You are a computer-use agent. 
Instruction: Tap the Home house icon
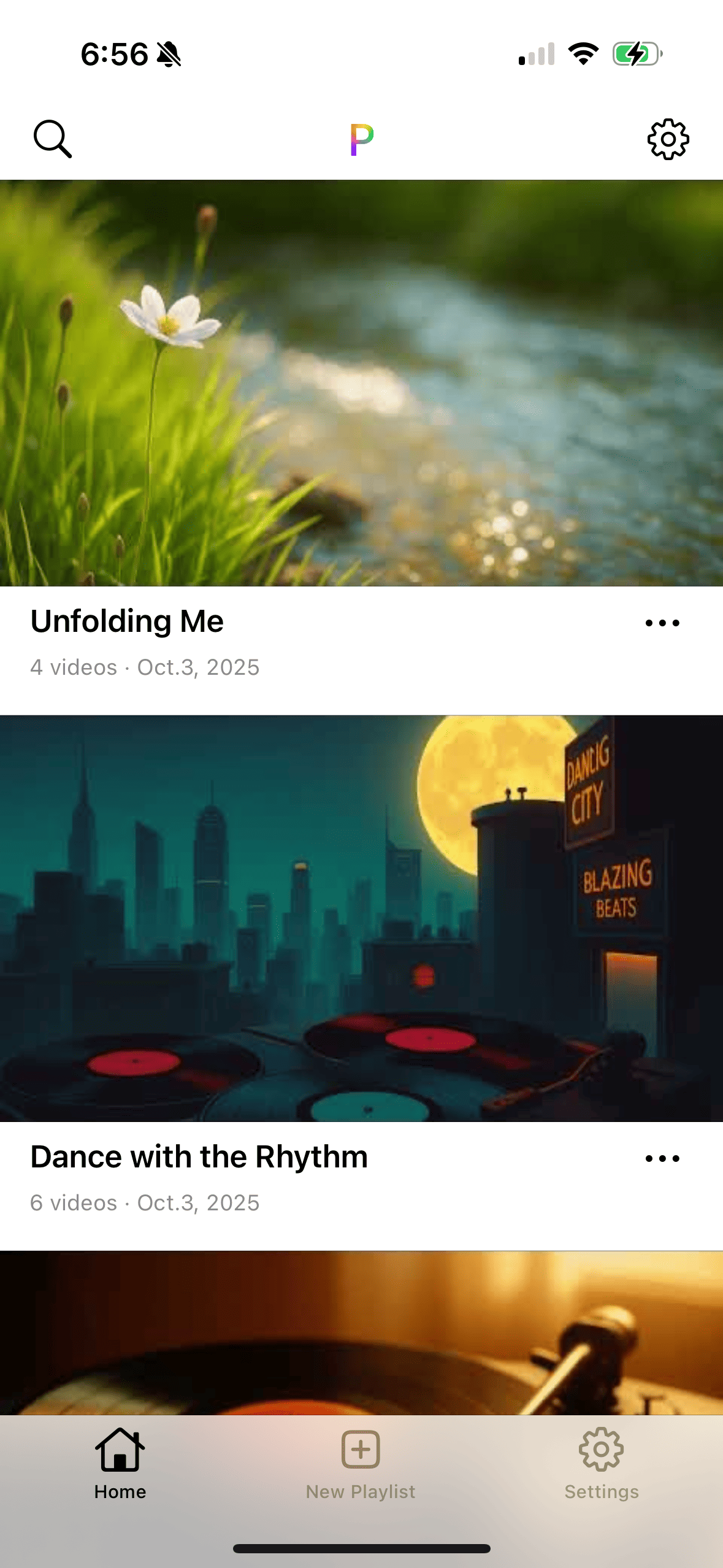[x=120, y=1449]
